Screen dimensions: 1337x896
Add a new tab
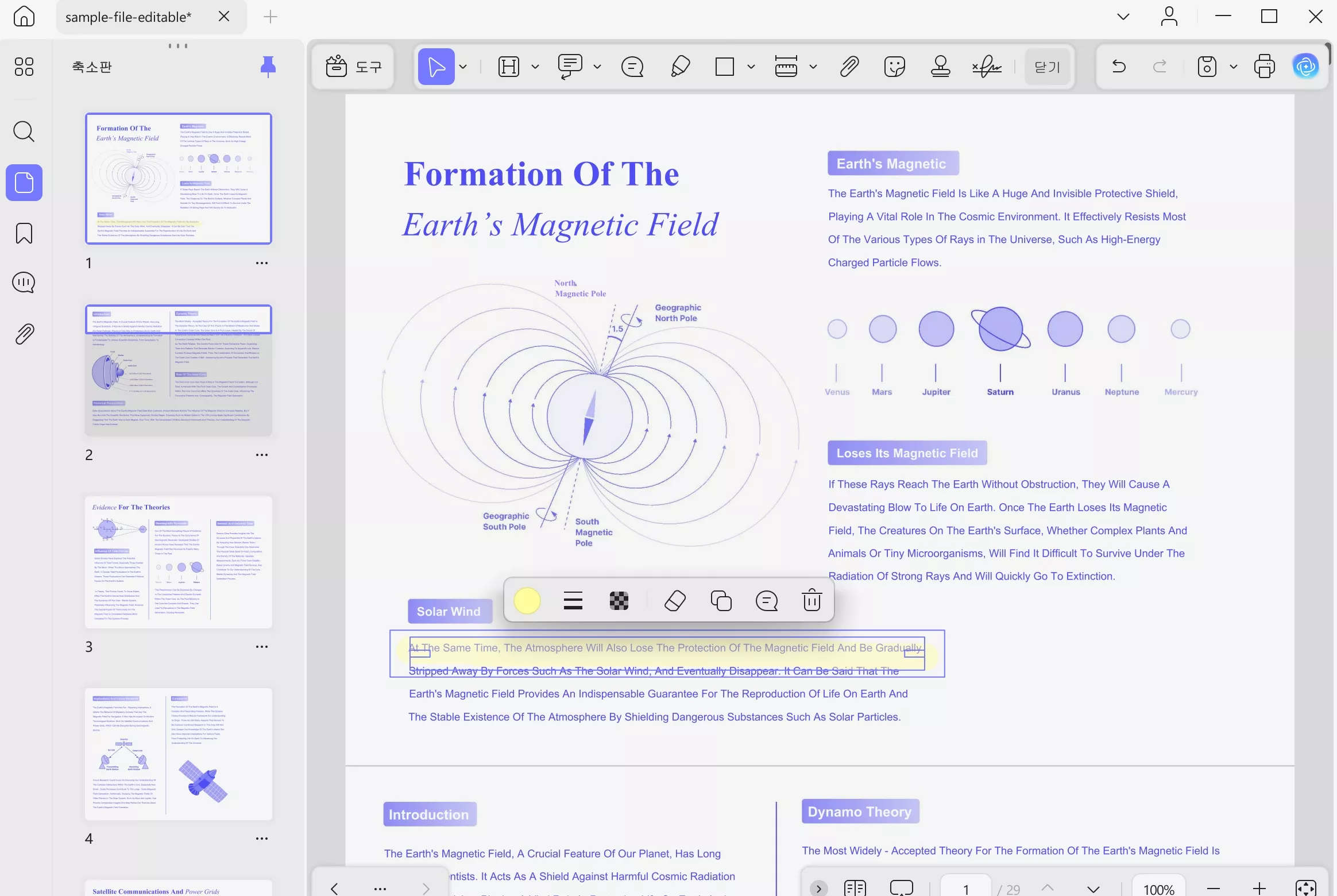[x=270, y=17]
